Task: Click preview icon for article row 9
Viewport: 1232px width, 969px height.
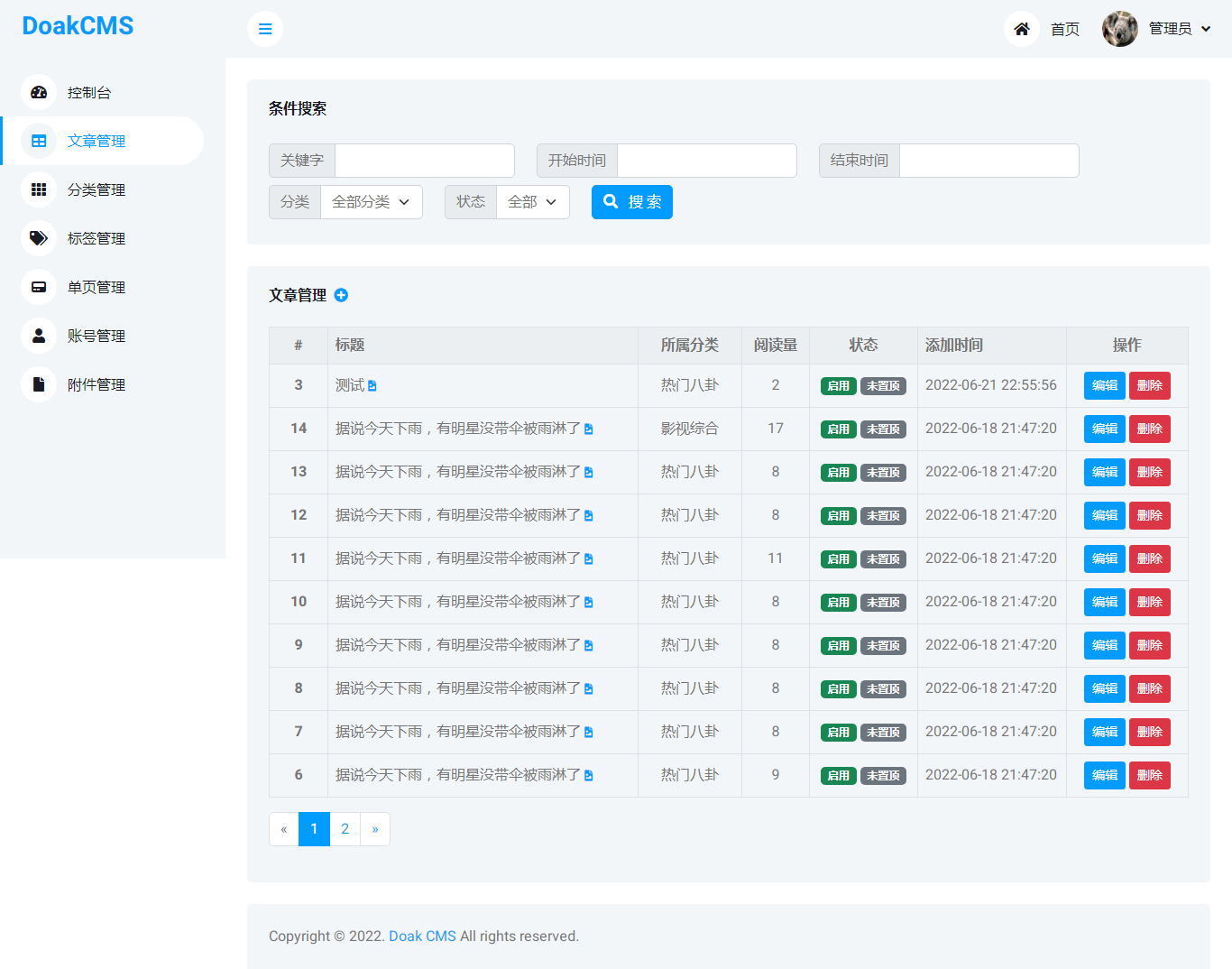Action: click(589, 646)
